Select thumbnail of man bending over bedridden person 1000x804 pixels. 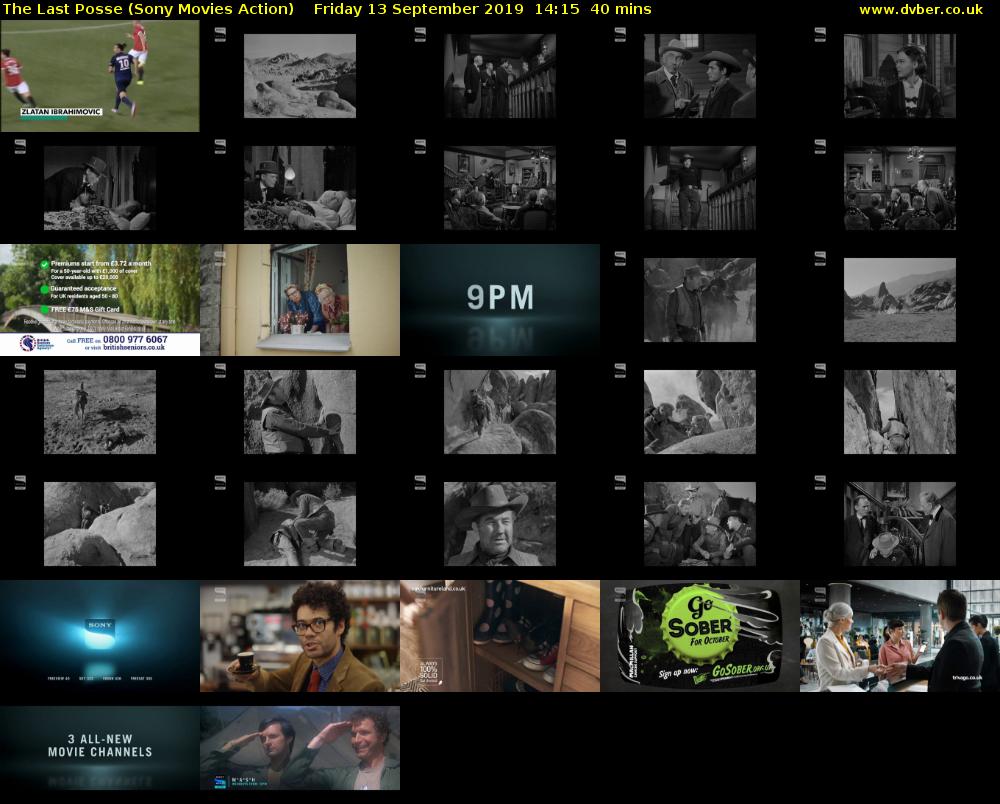coord(99,188)
